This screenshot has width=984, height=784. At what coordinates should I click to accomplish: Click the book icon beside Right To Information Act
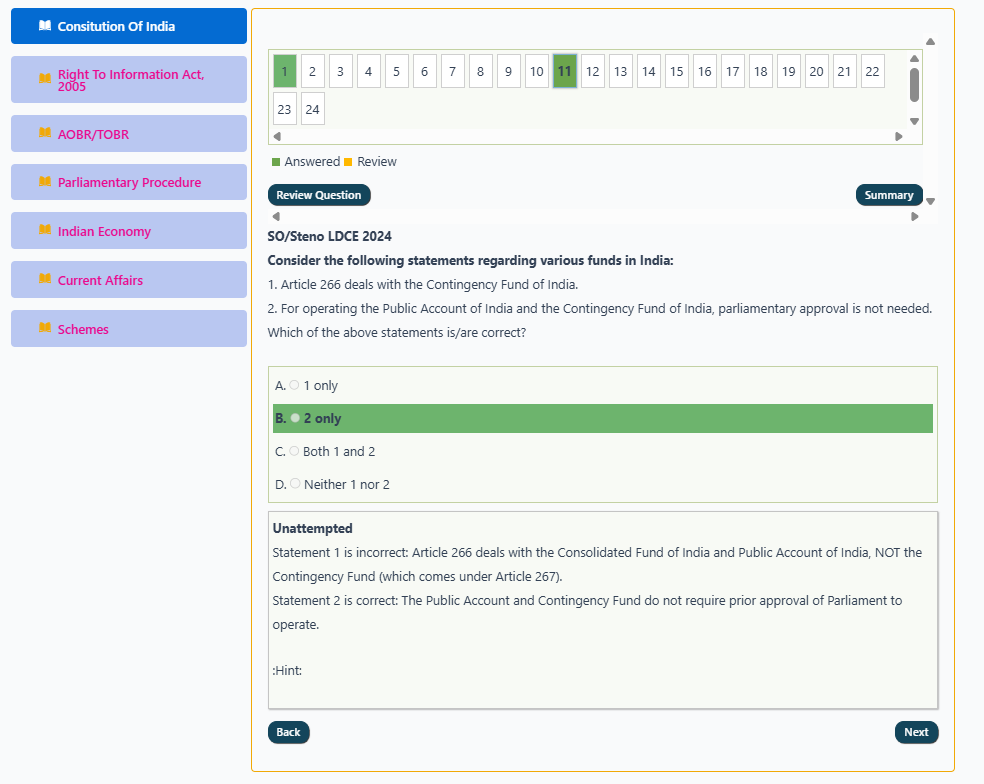point(45,78)
